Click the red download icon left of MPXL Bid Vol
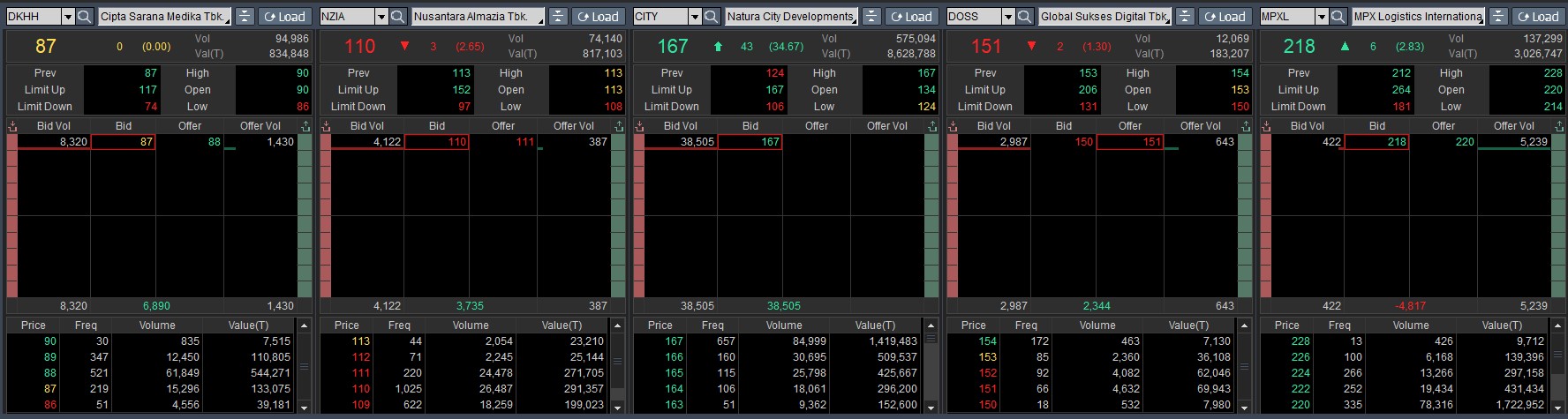 coord(1266,126)
